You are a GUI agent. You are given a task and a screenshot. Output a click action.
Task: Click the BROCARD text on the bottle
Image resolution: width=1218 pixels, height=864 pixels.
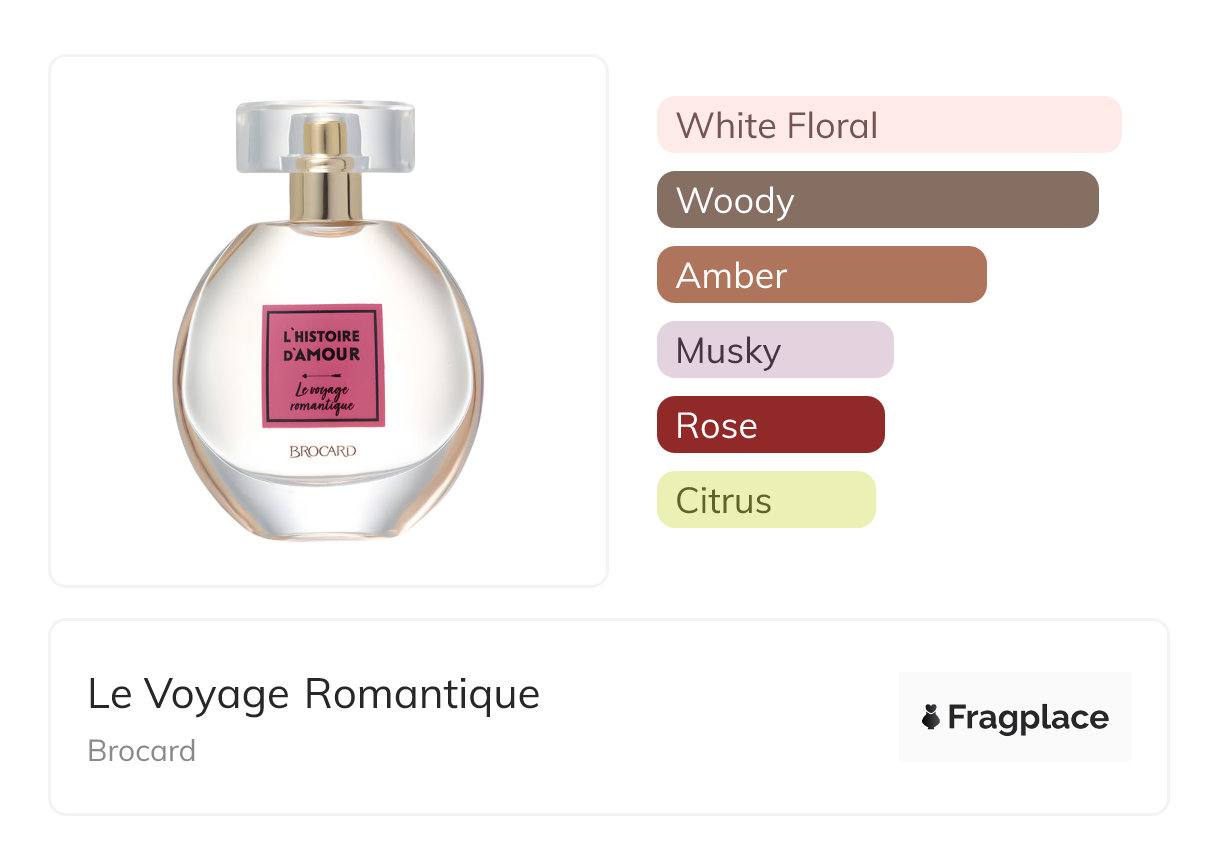pos(323,451)
